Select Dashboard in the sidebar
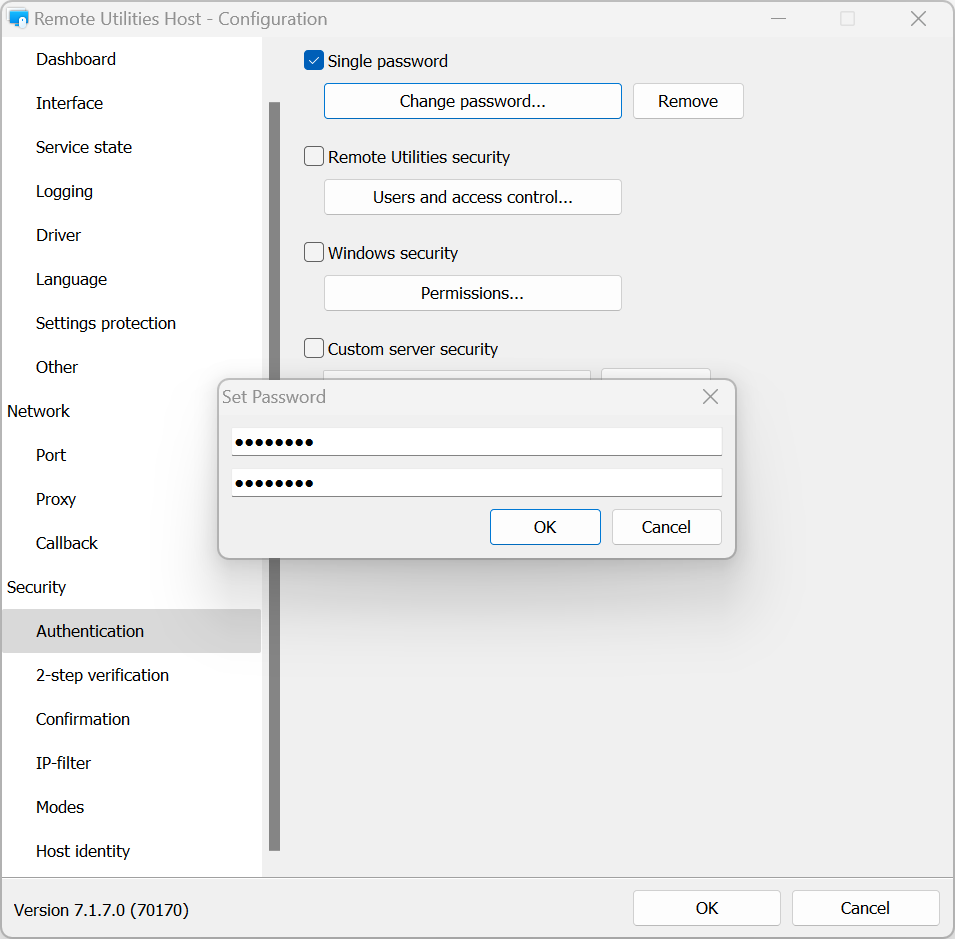This screenshot has height=939, width=955. tap(76, 59)
